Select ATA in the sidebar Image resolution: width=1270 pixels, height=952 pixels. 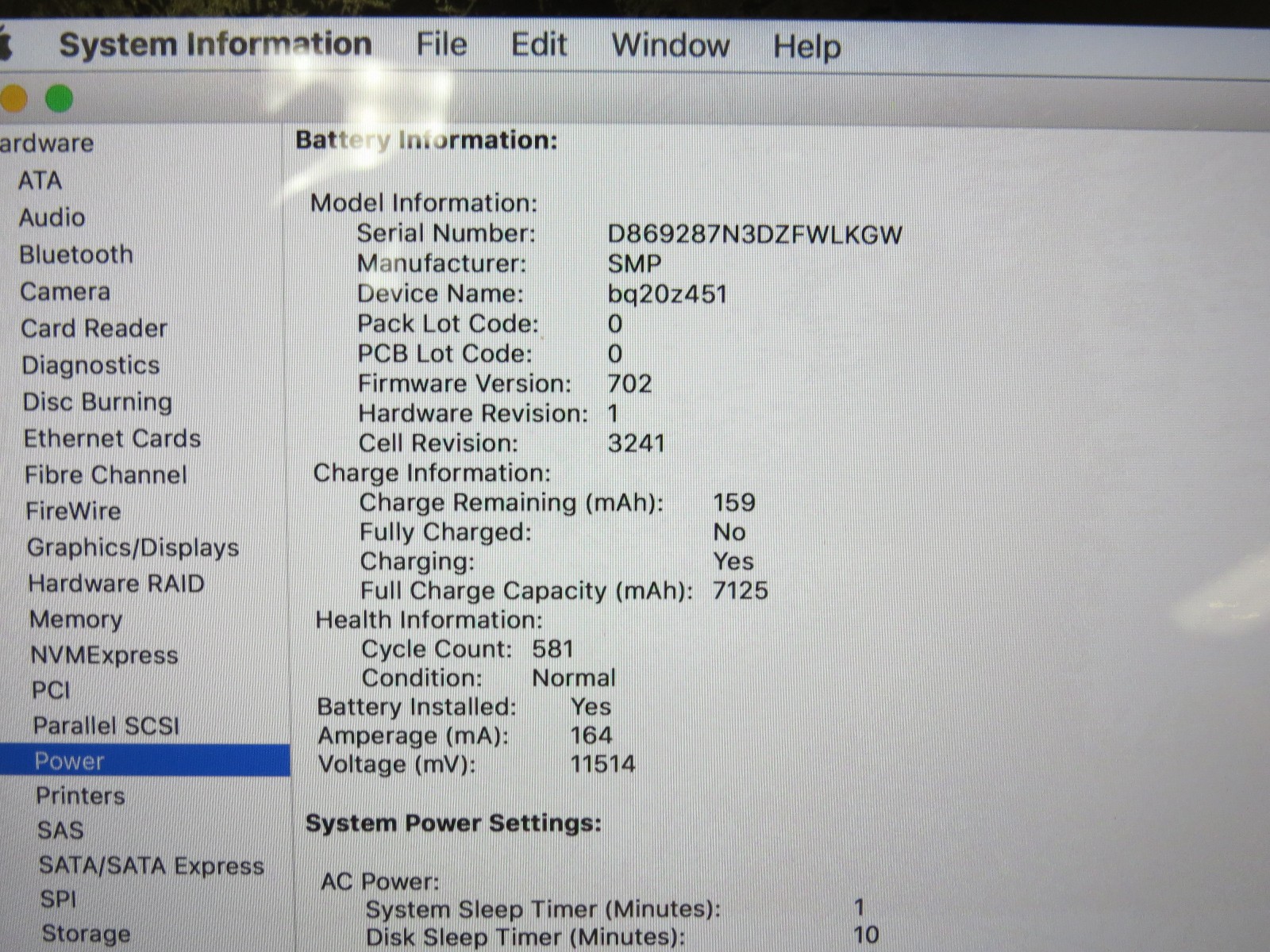click(x=40, y=181)
